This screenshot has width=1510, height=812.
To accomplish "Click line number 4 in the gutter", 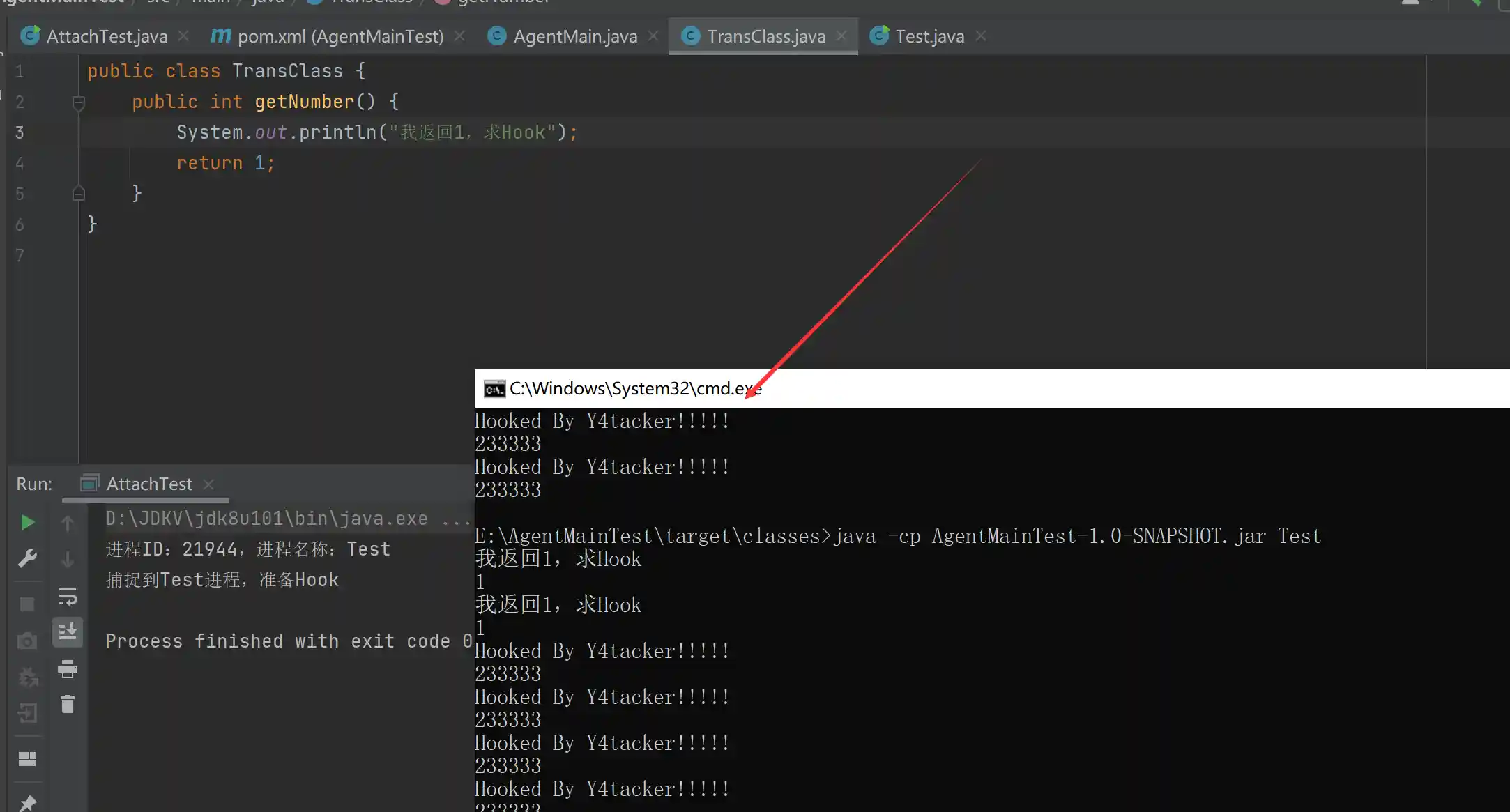I will [x=20, y=163].
